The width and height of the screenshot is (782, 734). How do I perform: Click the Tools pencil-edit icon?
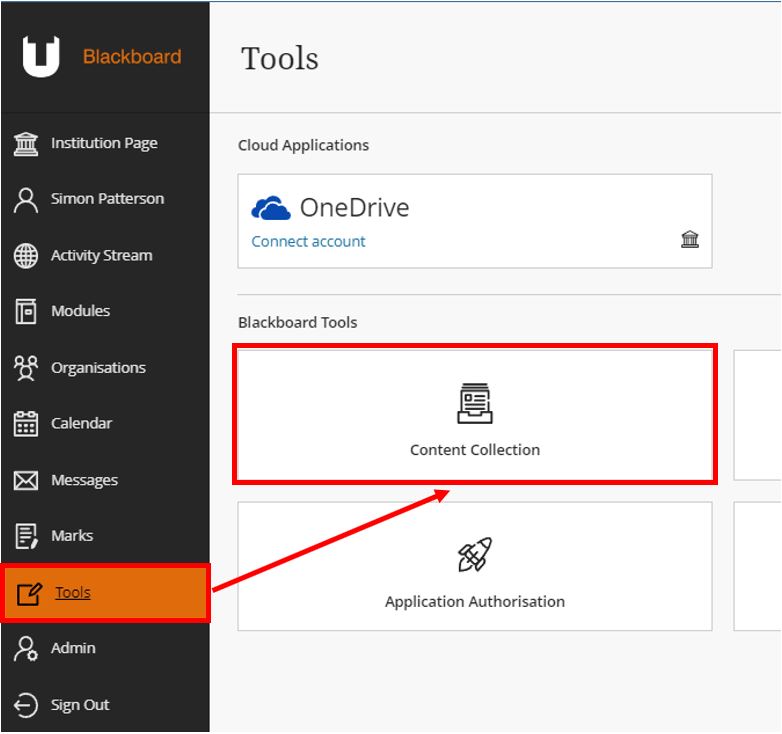point(29,593)
